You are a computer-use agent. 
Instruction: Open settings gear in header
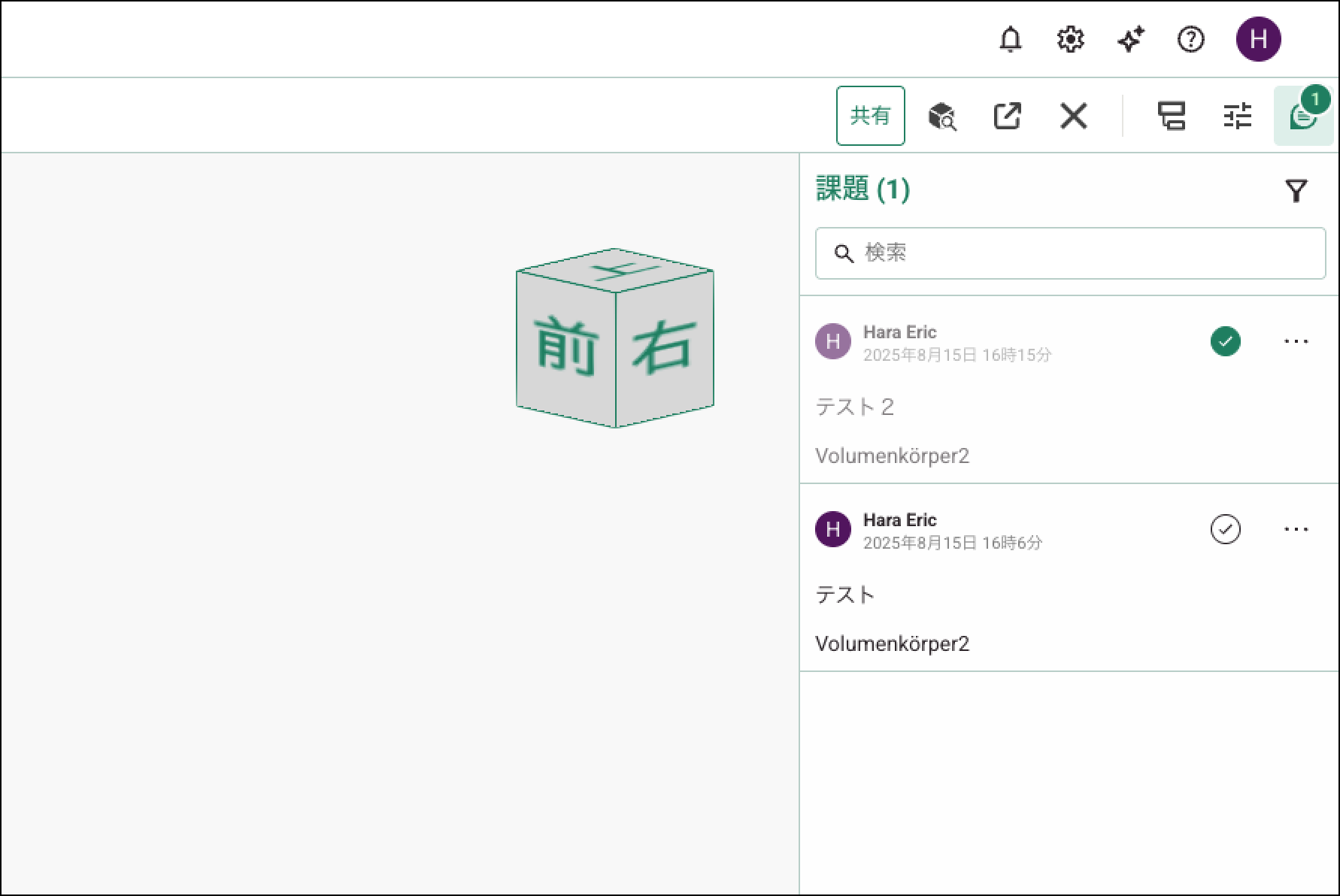pos(1070,39)
